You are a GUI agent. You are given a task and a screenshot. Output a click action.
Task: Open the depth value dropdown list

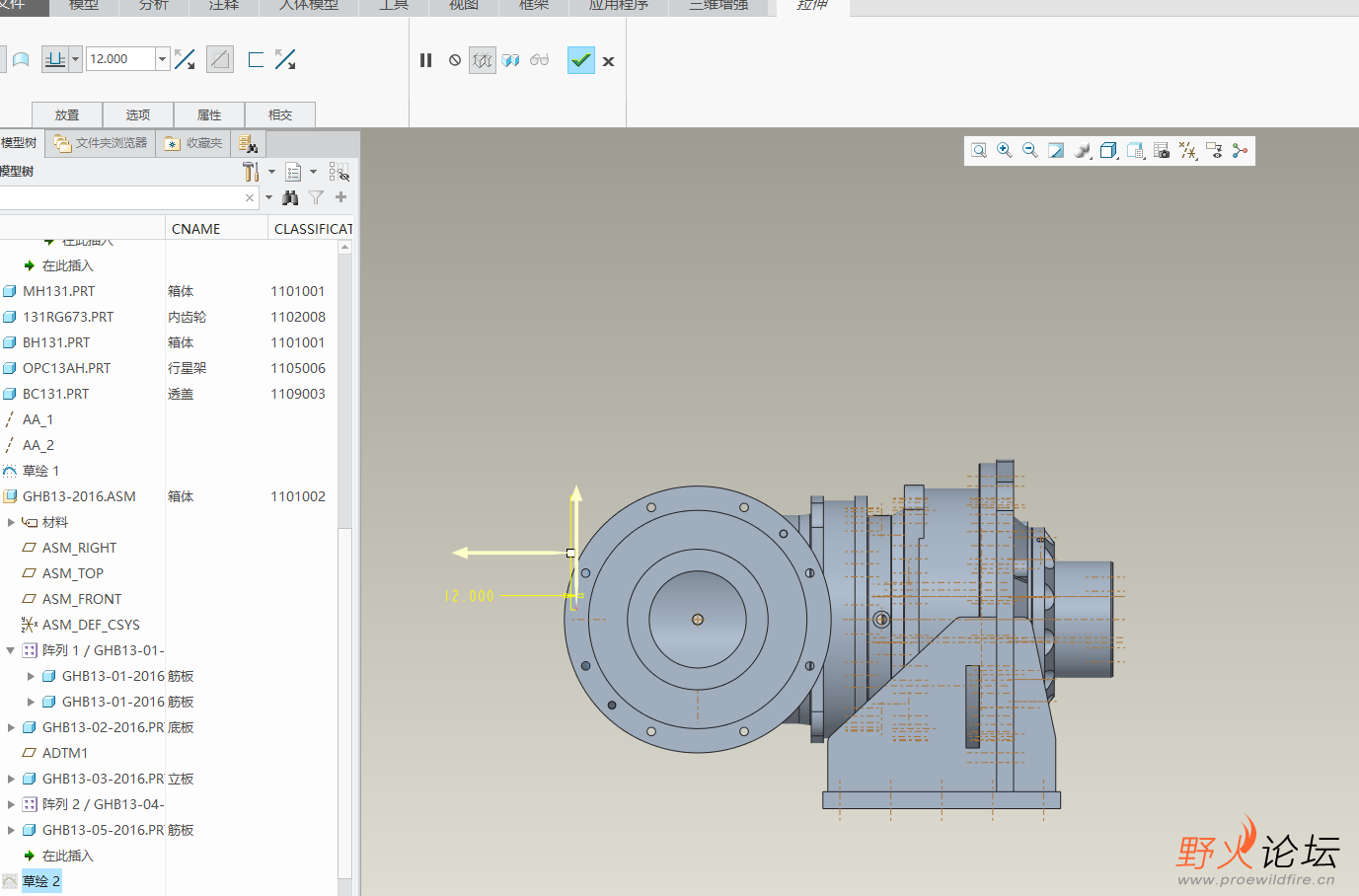point(163,59)
